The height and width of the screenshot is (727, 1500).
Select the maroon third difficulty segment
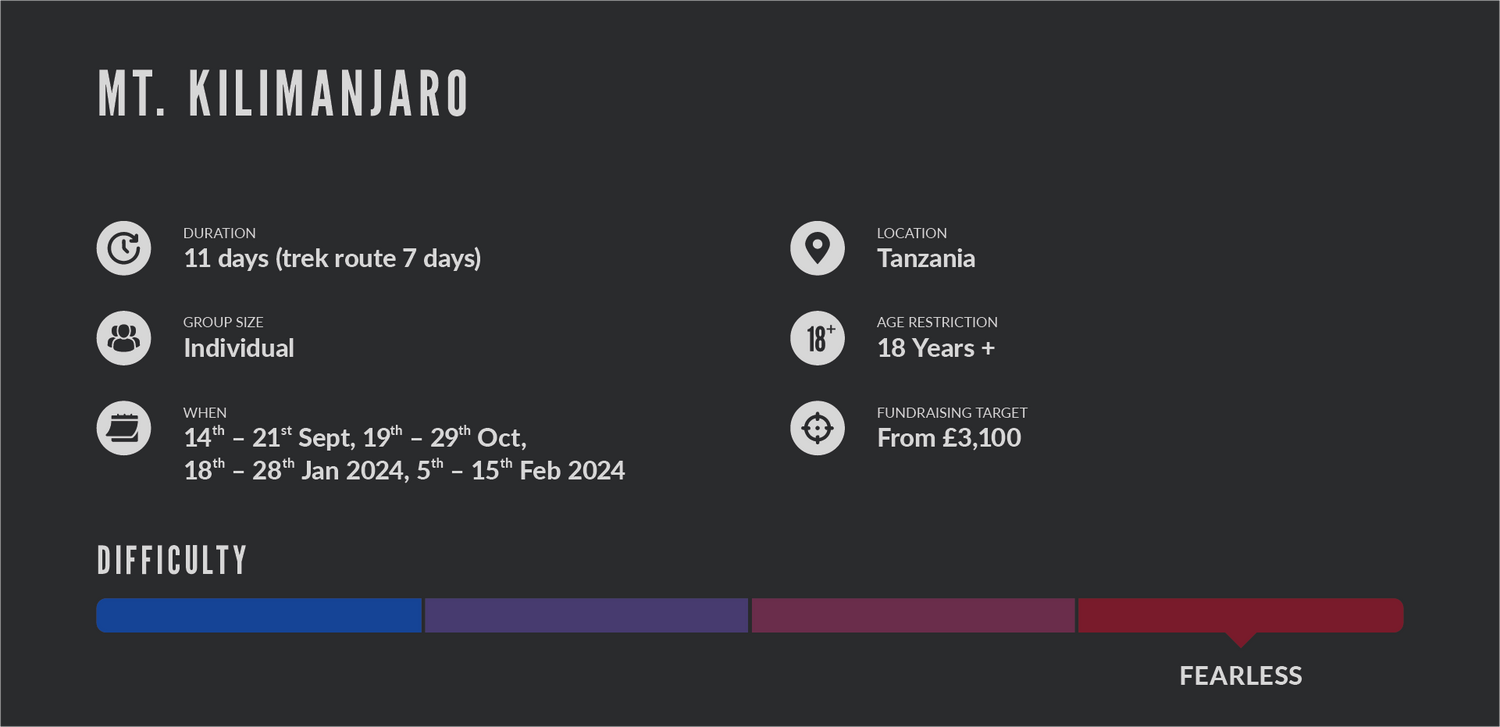913,615
